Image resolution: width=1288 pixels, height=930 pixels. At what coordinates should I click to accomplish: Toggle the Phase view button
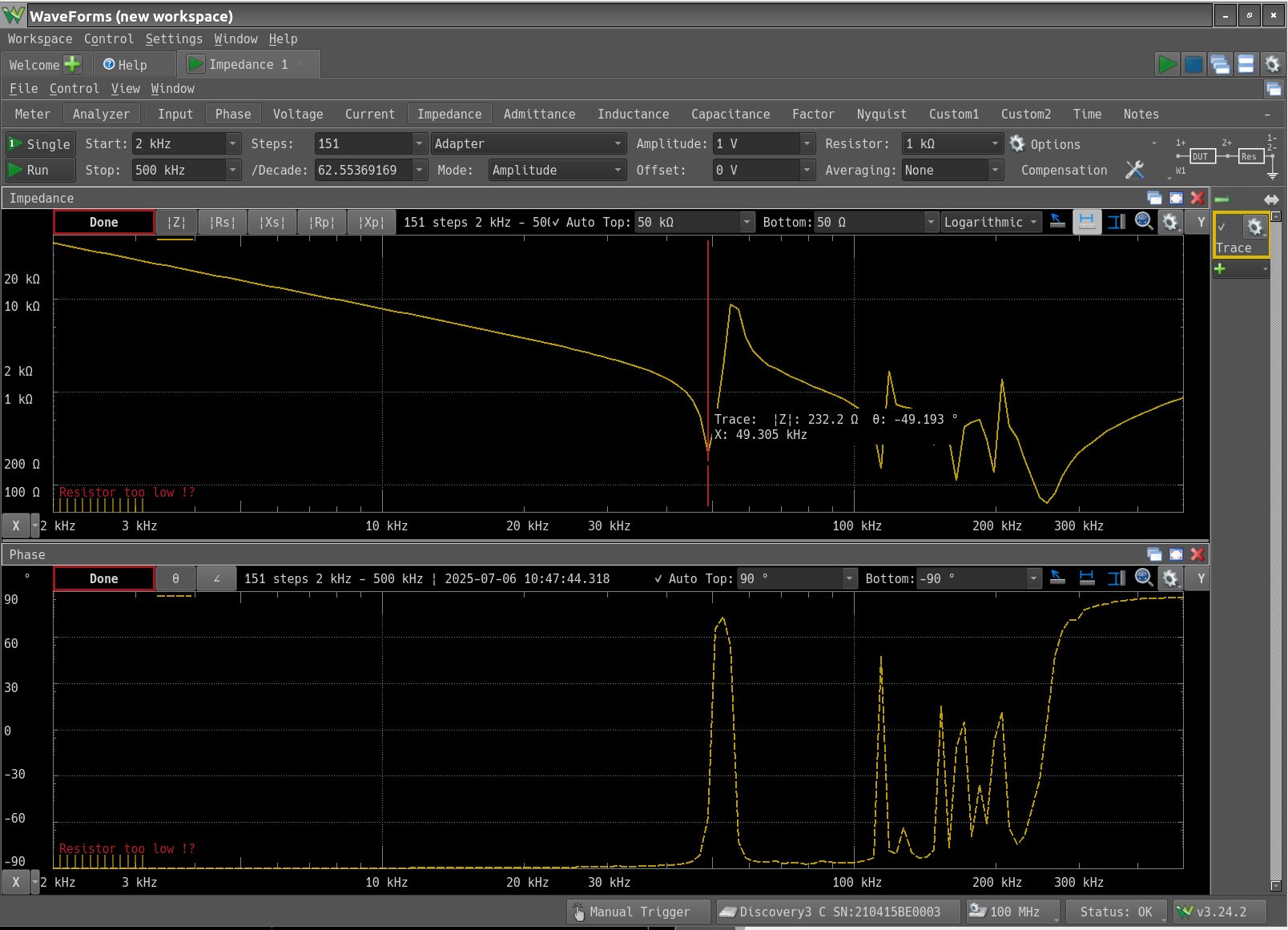[233, 114]
